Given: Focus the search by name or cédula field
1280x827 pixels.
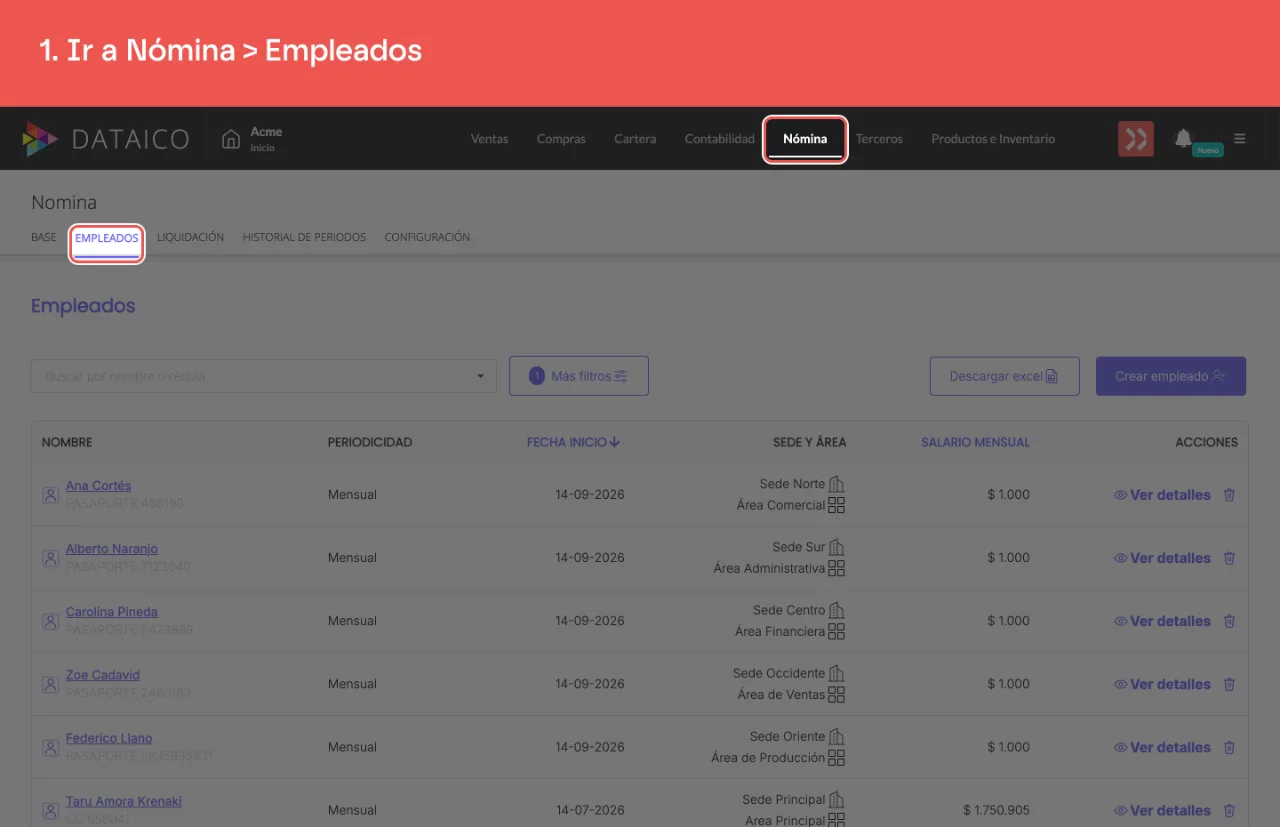Looking at the screenshot, I should click(x=264, y=376).
